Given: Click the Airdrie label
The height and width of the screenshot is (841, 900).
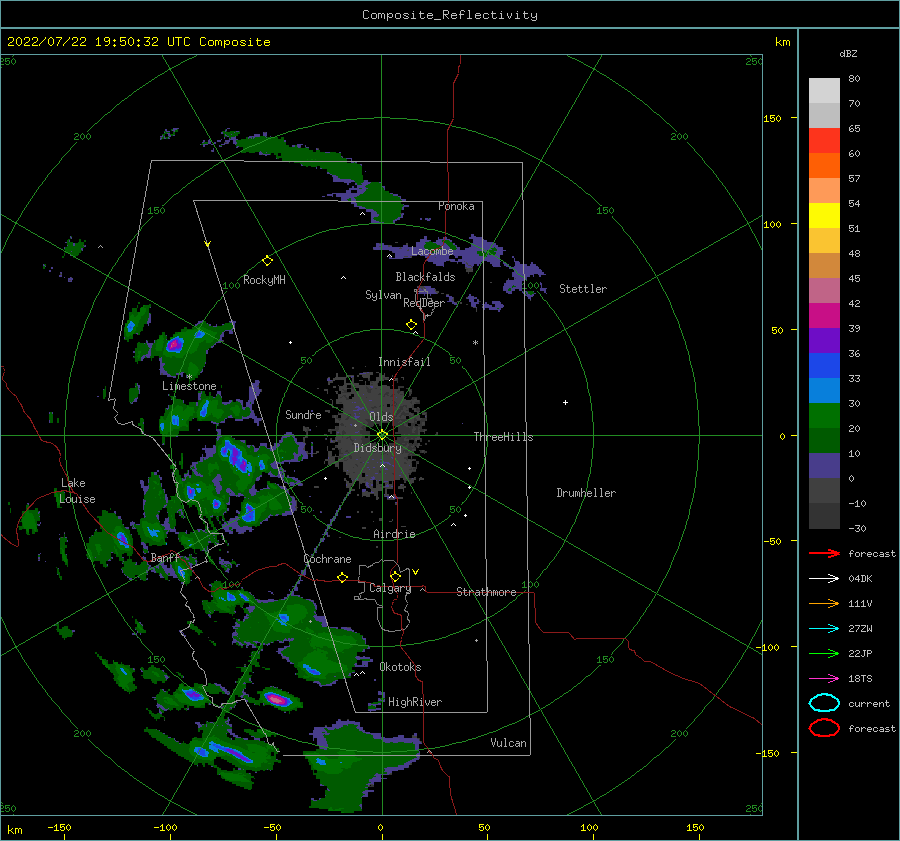Looking at the screenshot, I should point(394,534).
